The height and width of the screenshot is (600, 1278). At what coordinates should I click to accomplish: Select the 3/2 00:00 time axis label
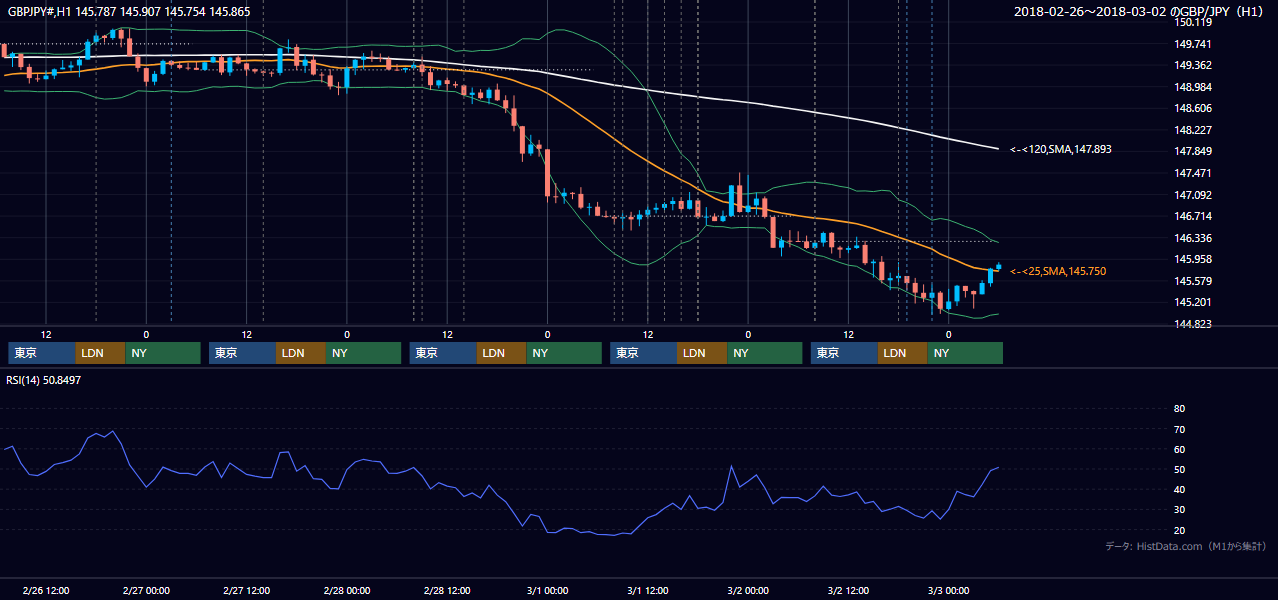[748, 590]
